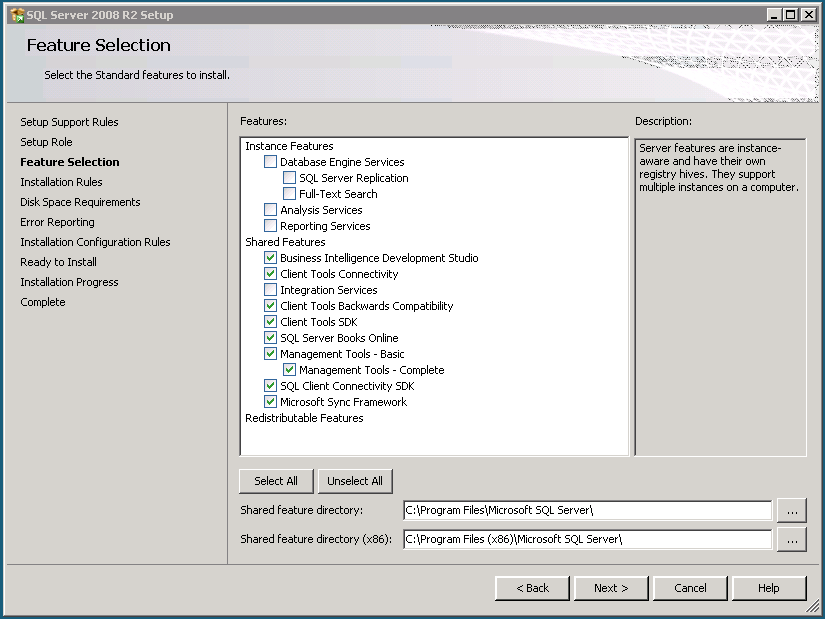Toggle Client Tools SDK checkbox
This screenshot has height=619, width=825.
[x=270, y=322]
